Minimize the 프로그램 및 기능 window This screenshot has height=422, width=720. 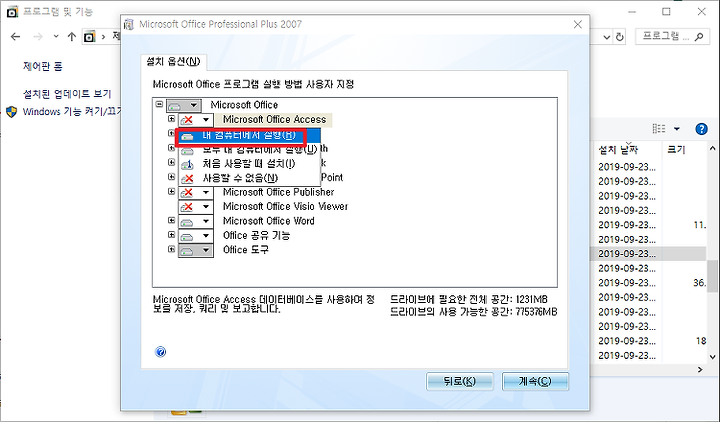click(x=631, y=11)
